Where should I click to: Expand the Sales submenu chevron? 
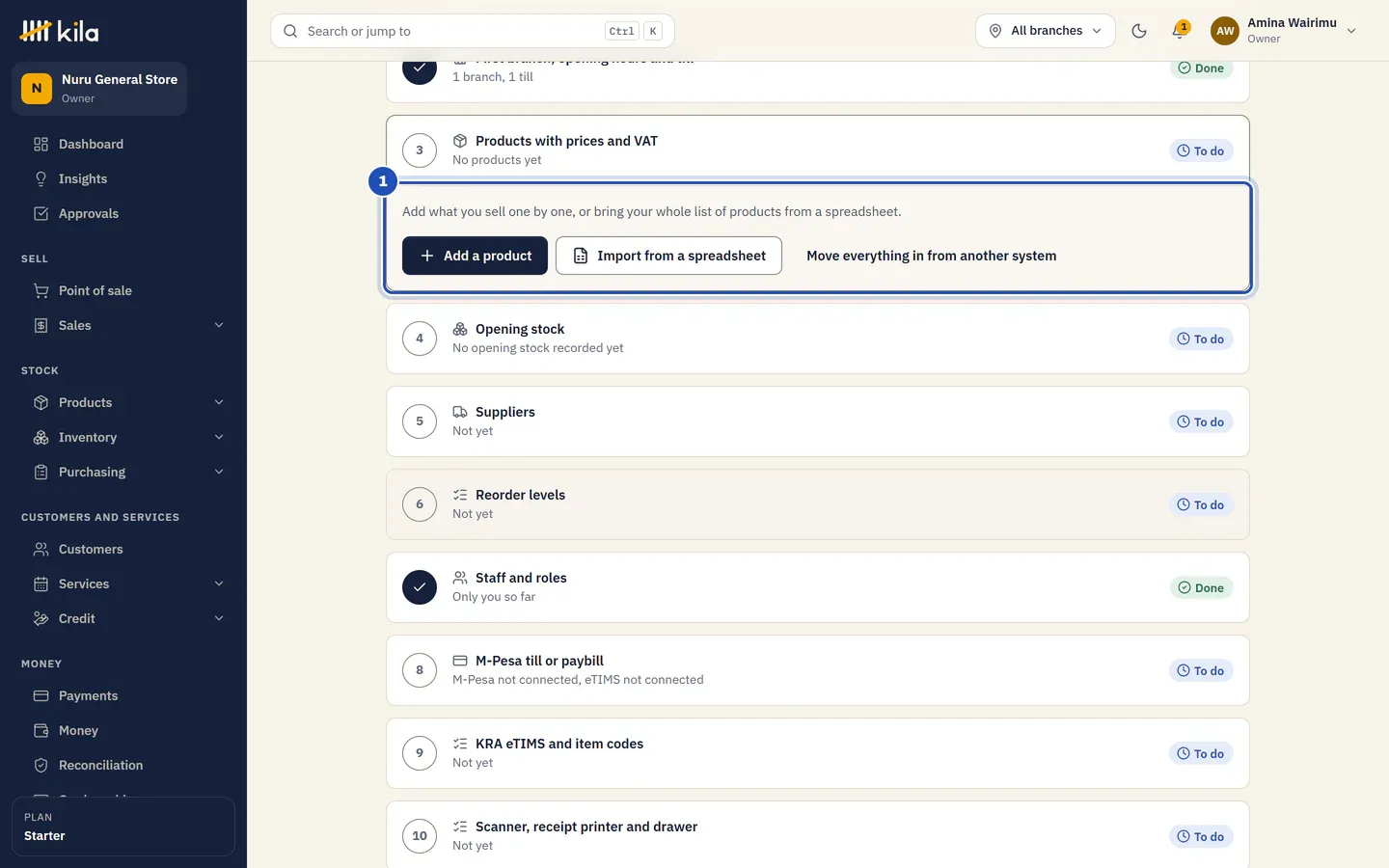tap(219, 326)
